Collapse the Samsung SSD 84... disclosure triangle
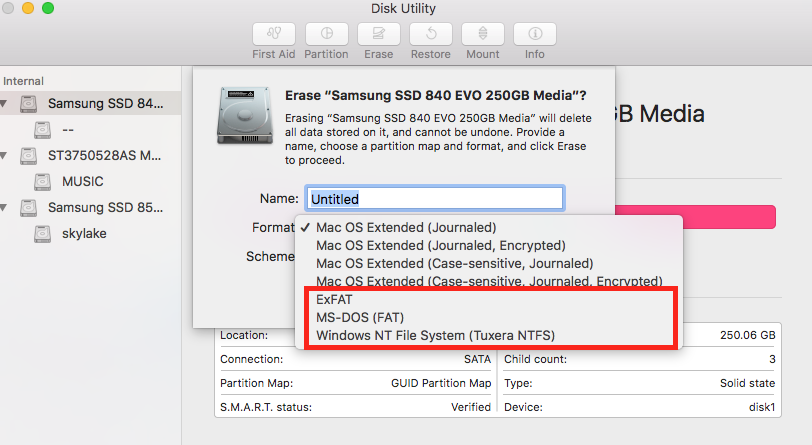812x445 pixels. pyautogui.click(x=4, y=104)
